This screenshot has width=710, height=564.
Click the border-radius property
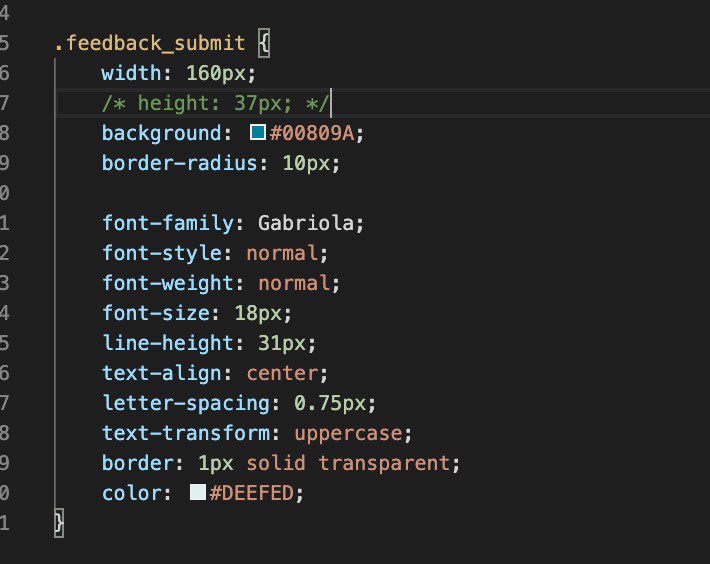click(x=180, y=163)
